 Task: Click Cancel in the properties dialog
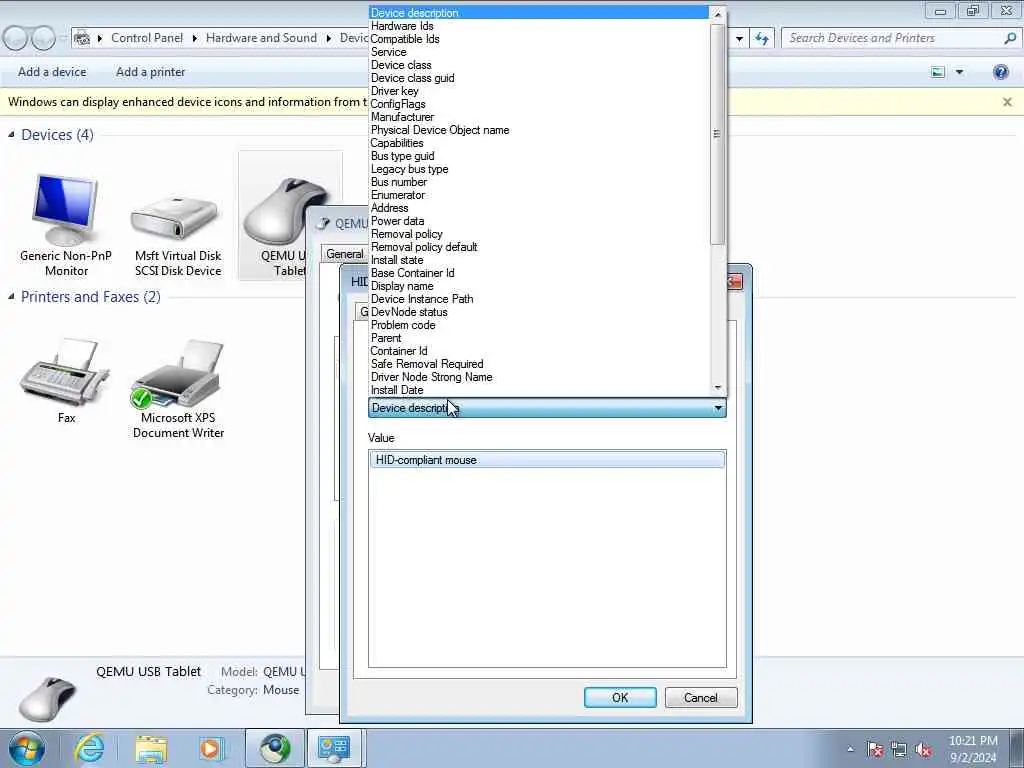pyautogui.click(x=701, y=697)
